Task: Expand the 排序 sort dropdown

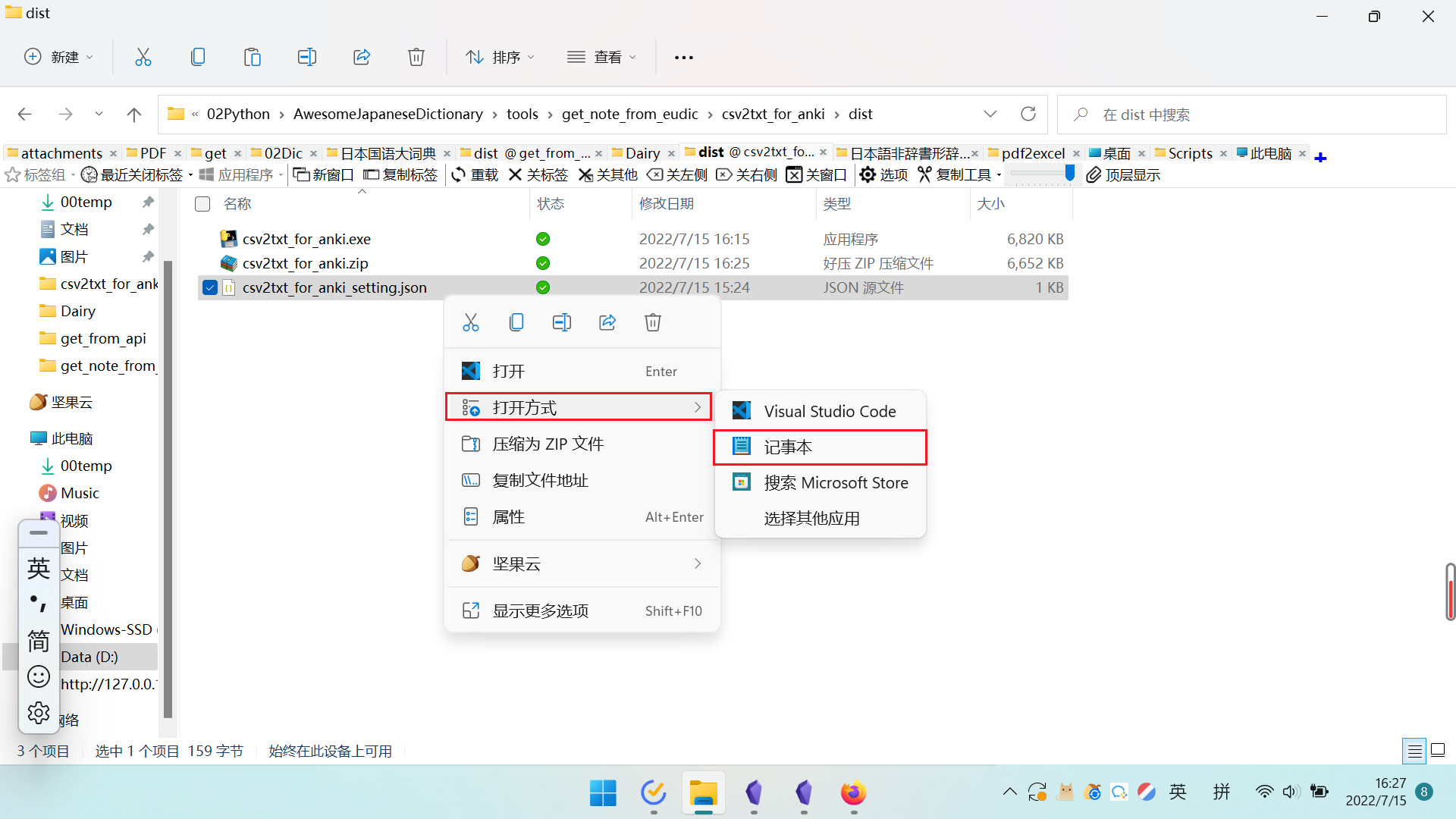Action: (x=500, y=57)
